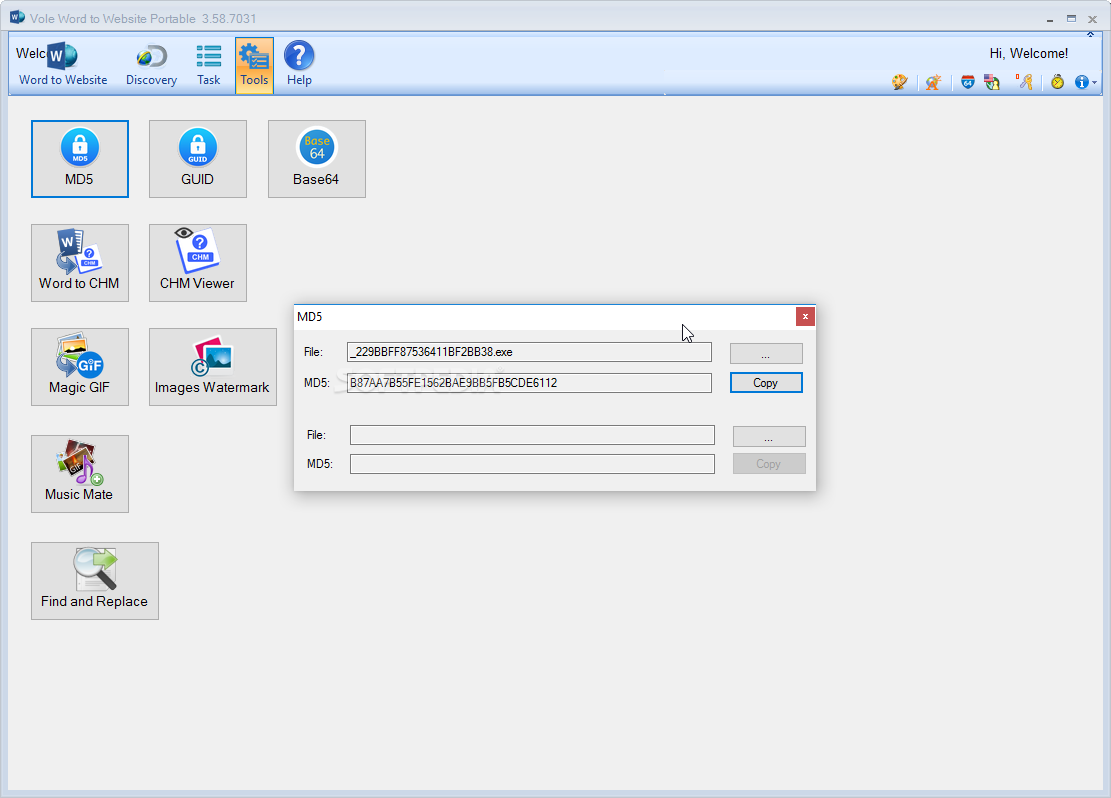
Task: Open the Task tab
Action: pyautogui.click(x=208, y=66)
